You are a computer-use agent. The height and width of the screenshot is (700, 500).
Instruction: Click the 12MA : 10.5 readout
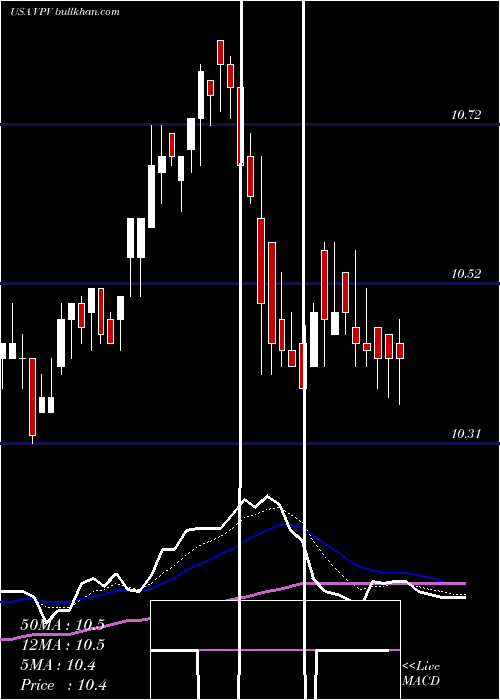[x=62, y=645]
